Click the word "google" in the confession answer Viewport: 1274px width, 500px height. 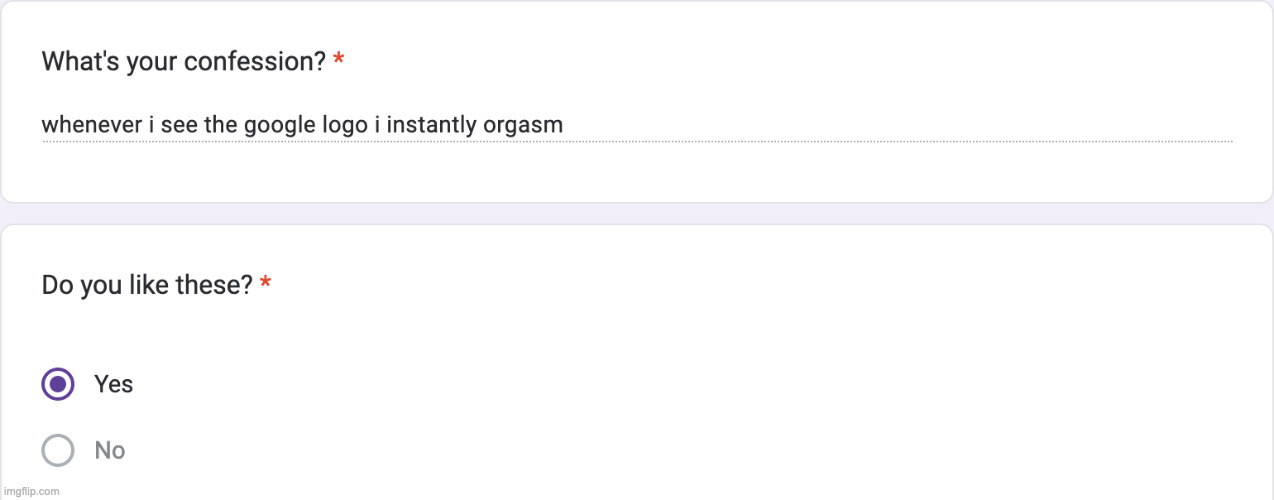point(266,125)
